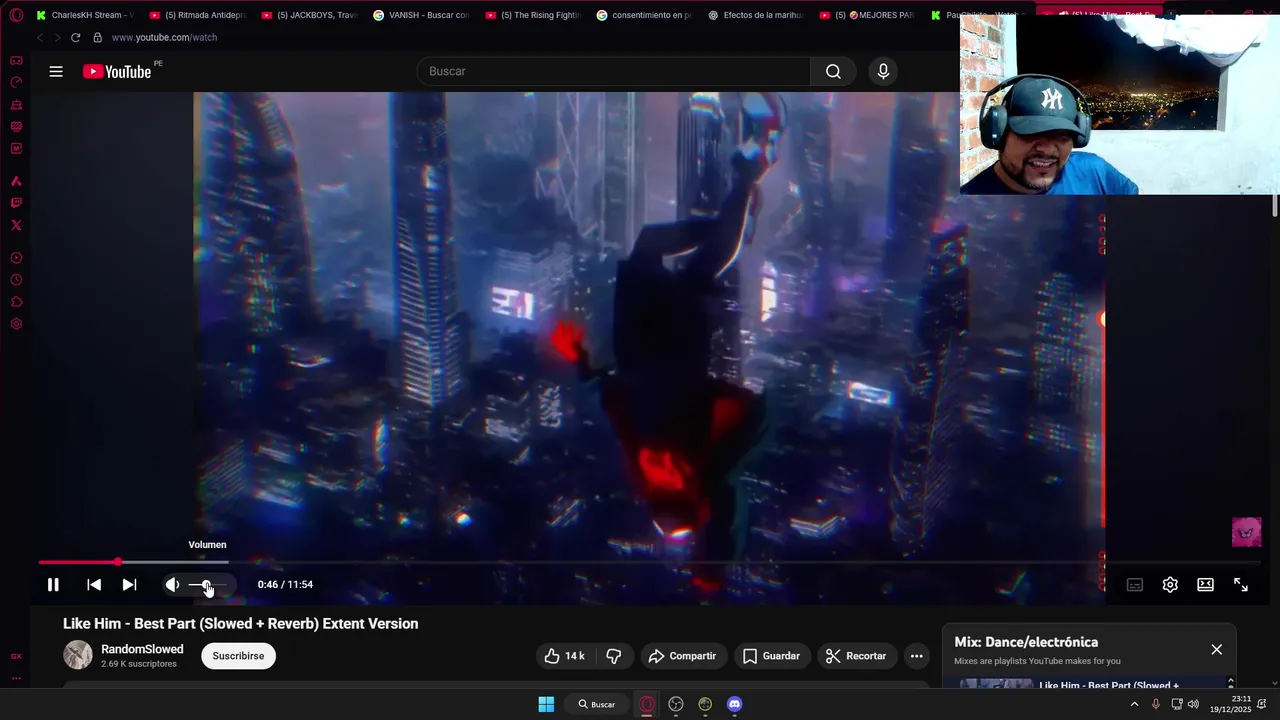The image size is (1280, 720).
Task: Close the Mix: Dance/electrónica panel
Action: pos(1216,649)
